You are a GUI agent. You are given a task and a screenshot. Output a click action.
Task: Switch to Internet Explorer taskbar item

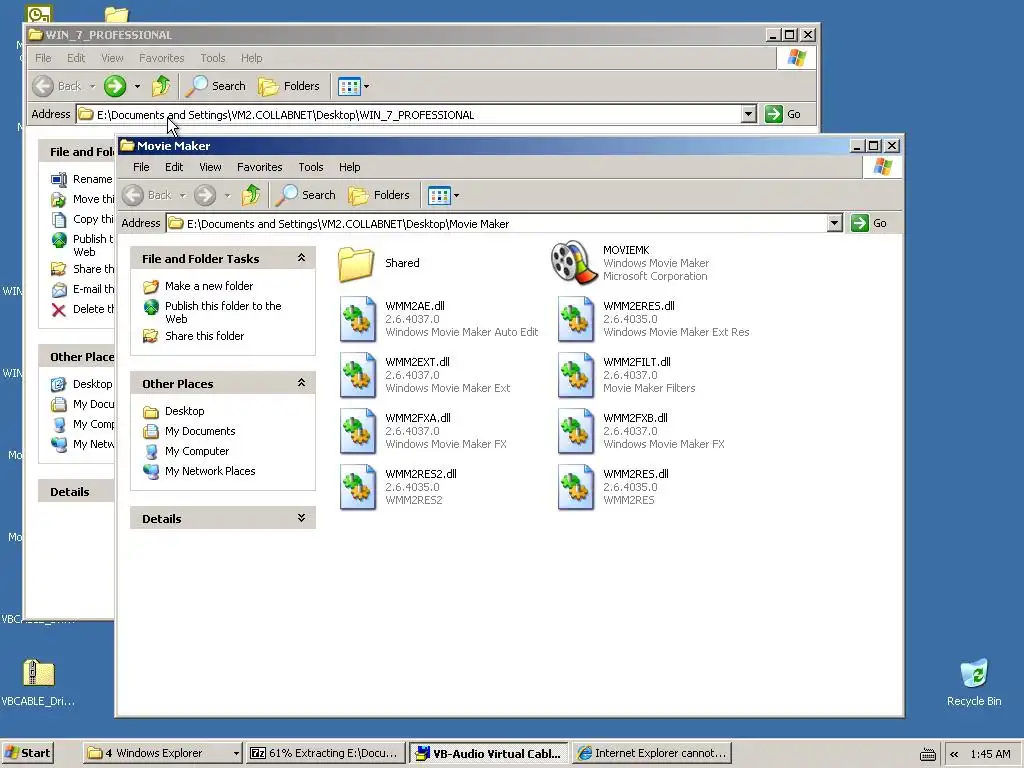pos(652,753)
